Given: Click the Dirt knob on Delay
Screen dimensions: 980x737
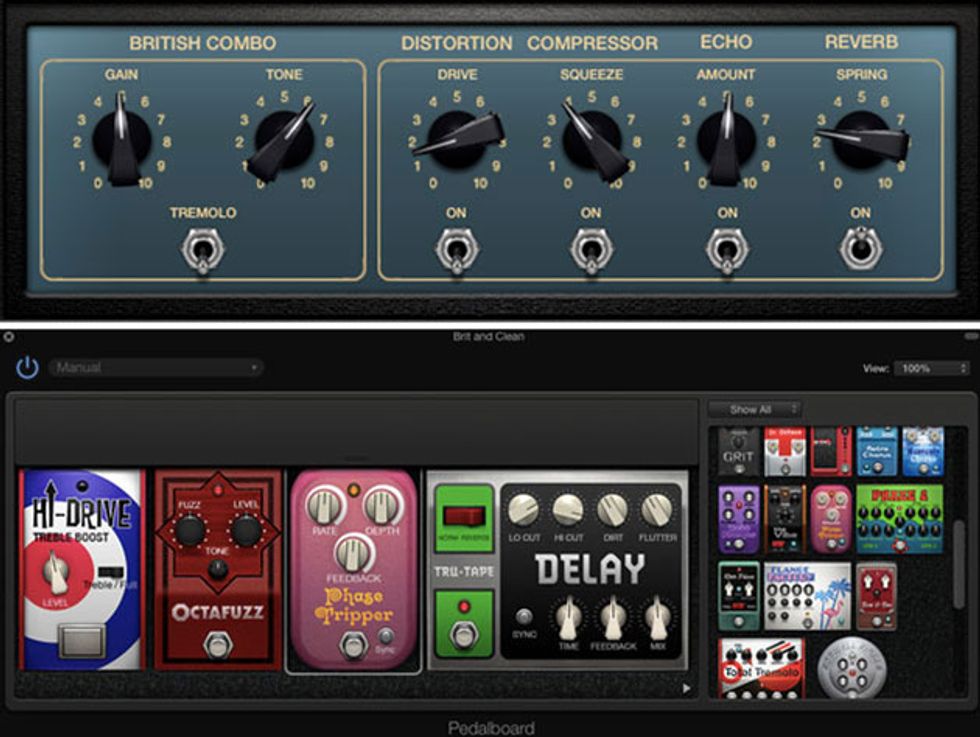Looking at the screenshot, I should click(x=612, y=509).
